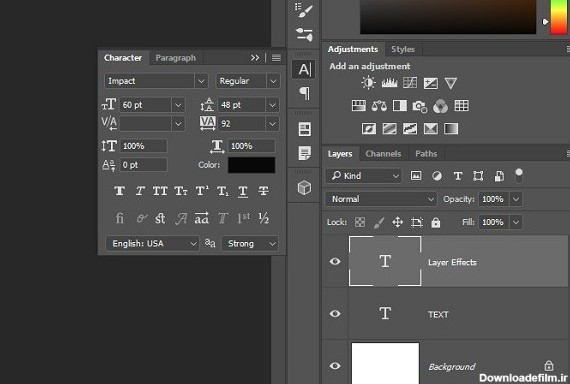Adjust the hue spectrum slider
570x384 pixels.
tap(558, 17)
